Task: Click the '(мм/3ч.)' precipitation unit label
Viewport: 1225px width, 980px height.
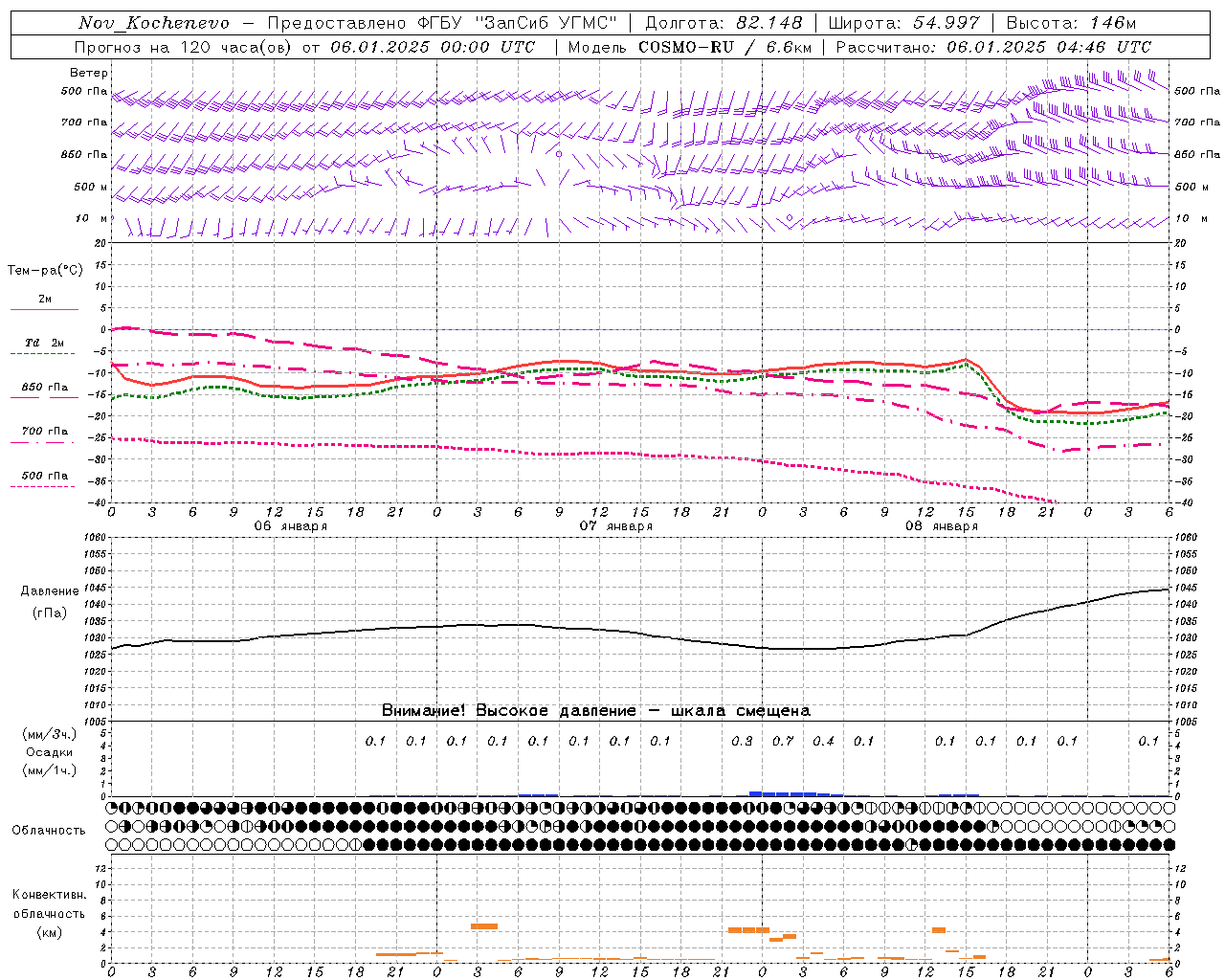Action: coord(50,734)
